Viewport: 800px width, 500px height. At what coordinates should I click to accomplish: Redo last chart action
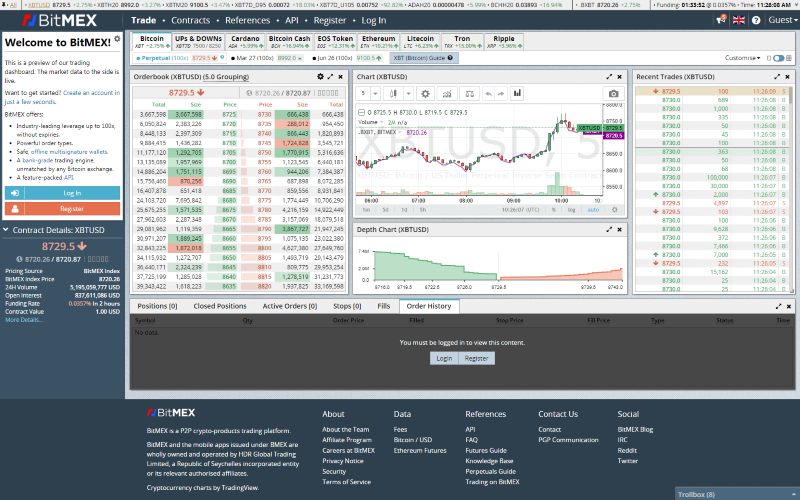pyautogui.click(x=501, y=93)
